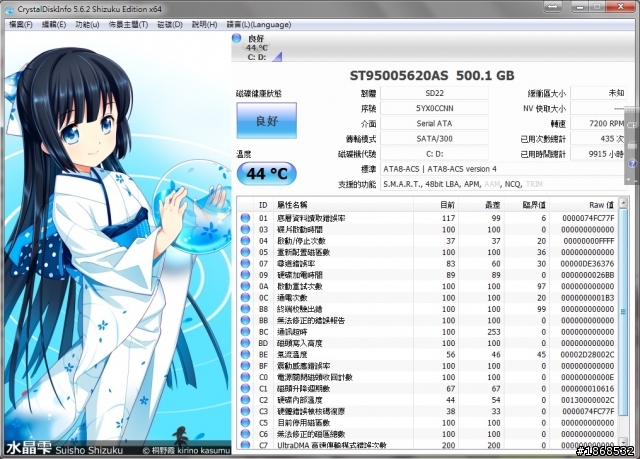Click raw value 00000DE36376 in row 07
The image size is (640, 459).
tap(587, 264)
